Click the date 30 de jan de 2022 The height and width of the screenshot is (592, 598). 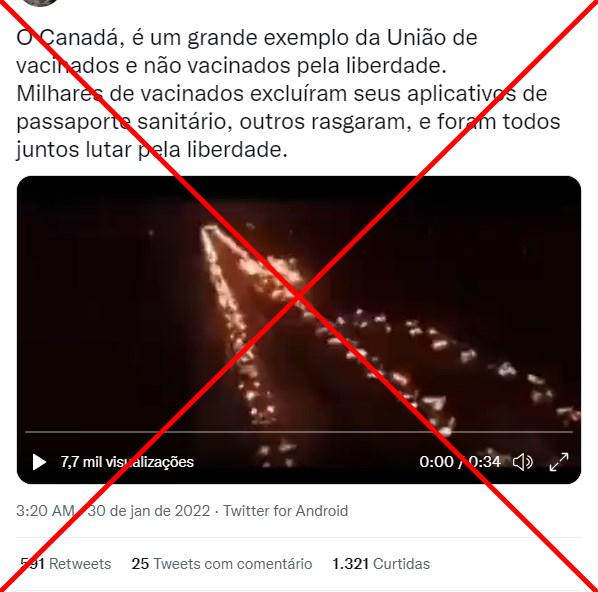[149, 511]
